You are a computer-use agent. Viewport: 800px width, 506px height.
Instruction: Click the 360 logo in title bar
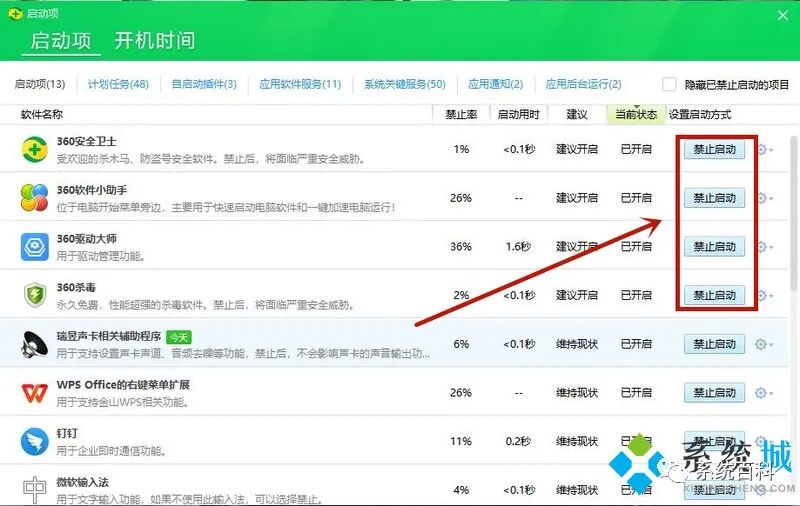(16, 13)
